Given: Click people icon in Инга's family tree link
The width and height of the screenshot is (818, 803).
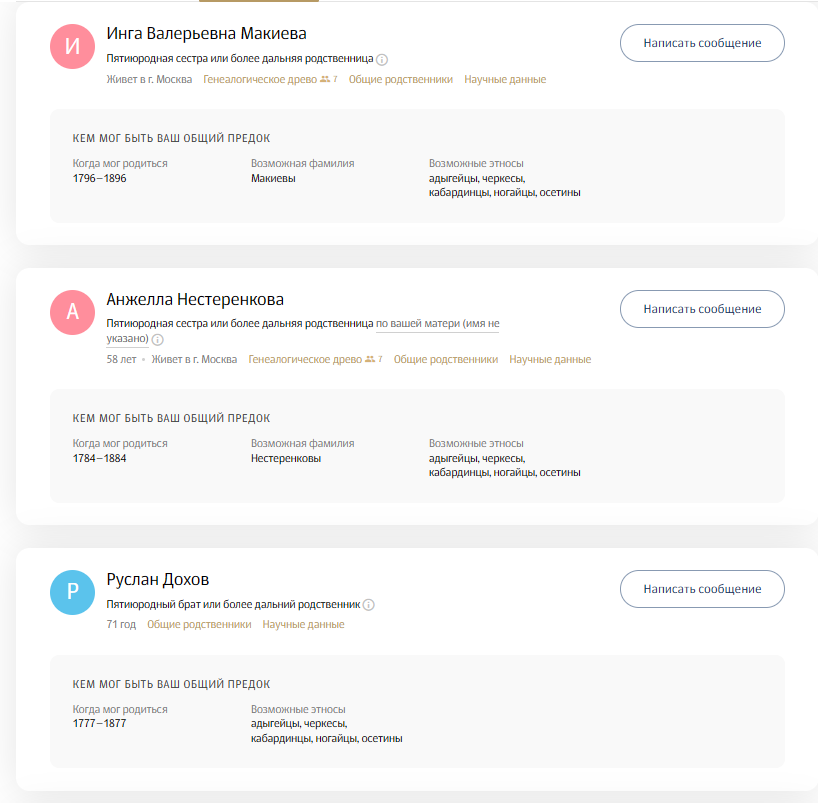Looking at the screenshot, I should [x=325, y=79].
